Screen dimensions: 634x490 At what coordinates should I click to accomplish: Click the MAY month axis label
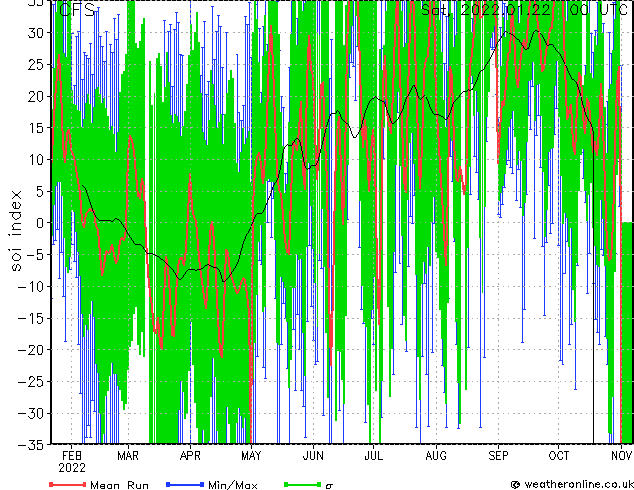point(251,456)
